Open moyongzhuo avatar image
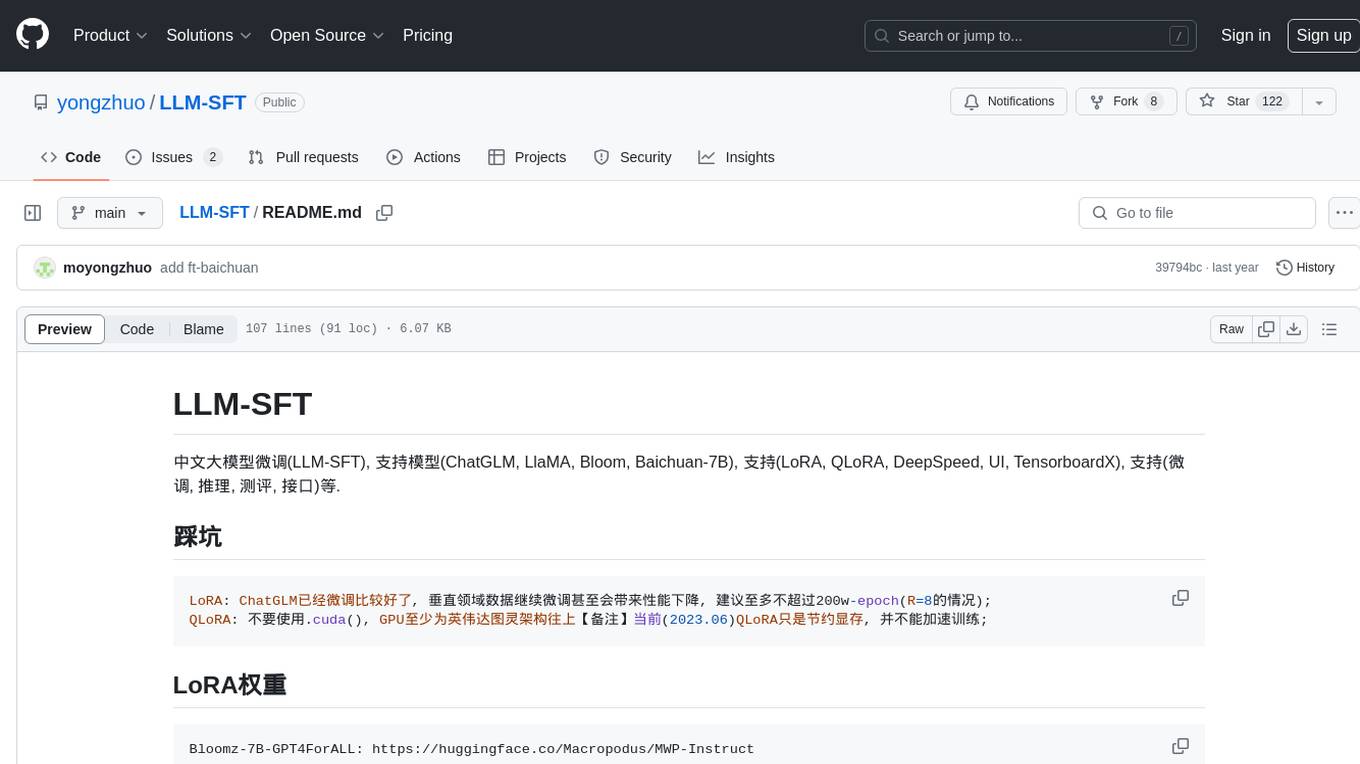This screenshot has height=764, width=1360. pos(44,268)
